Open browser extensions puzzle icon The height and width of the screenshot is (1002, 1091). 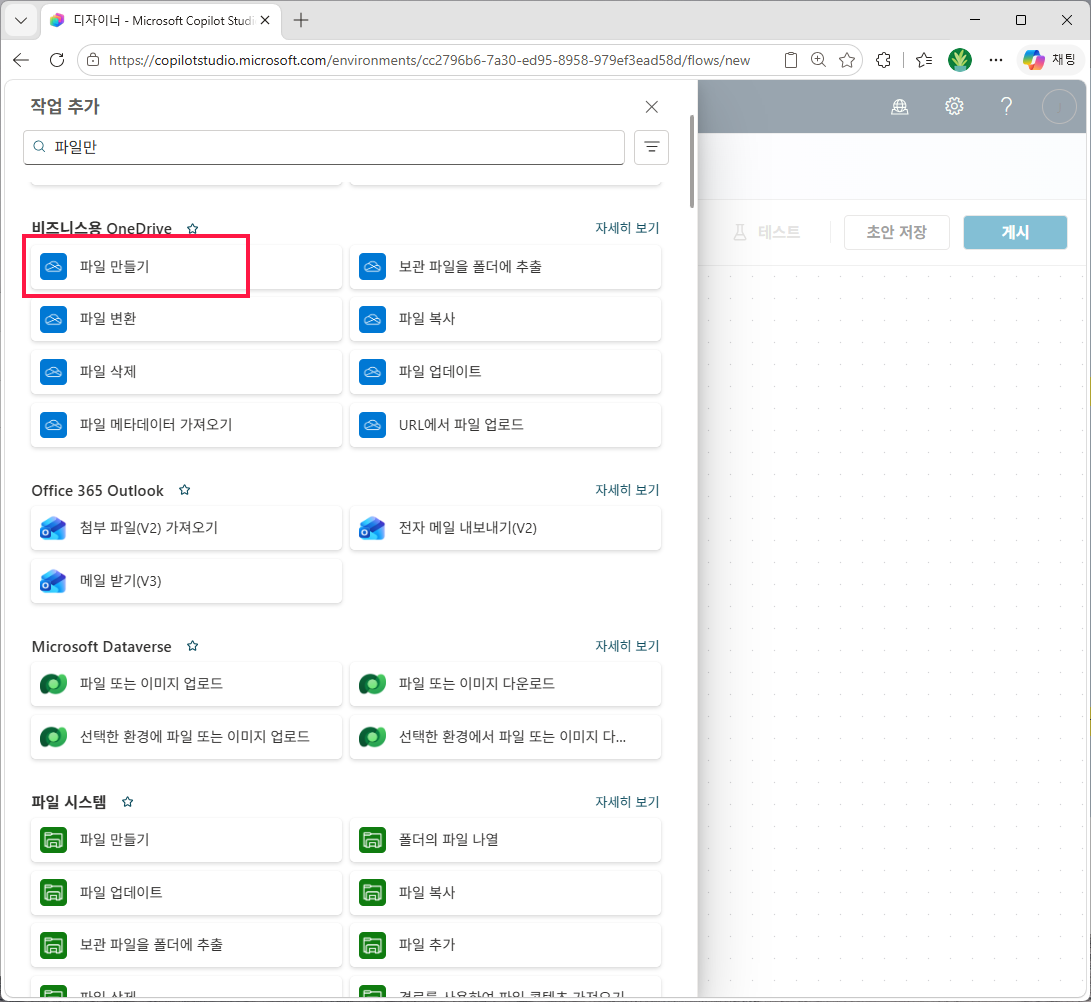pos(883,60)
